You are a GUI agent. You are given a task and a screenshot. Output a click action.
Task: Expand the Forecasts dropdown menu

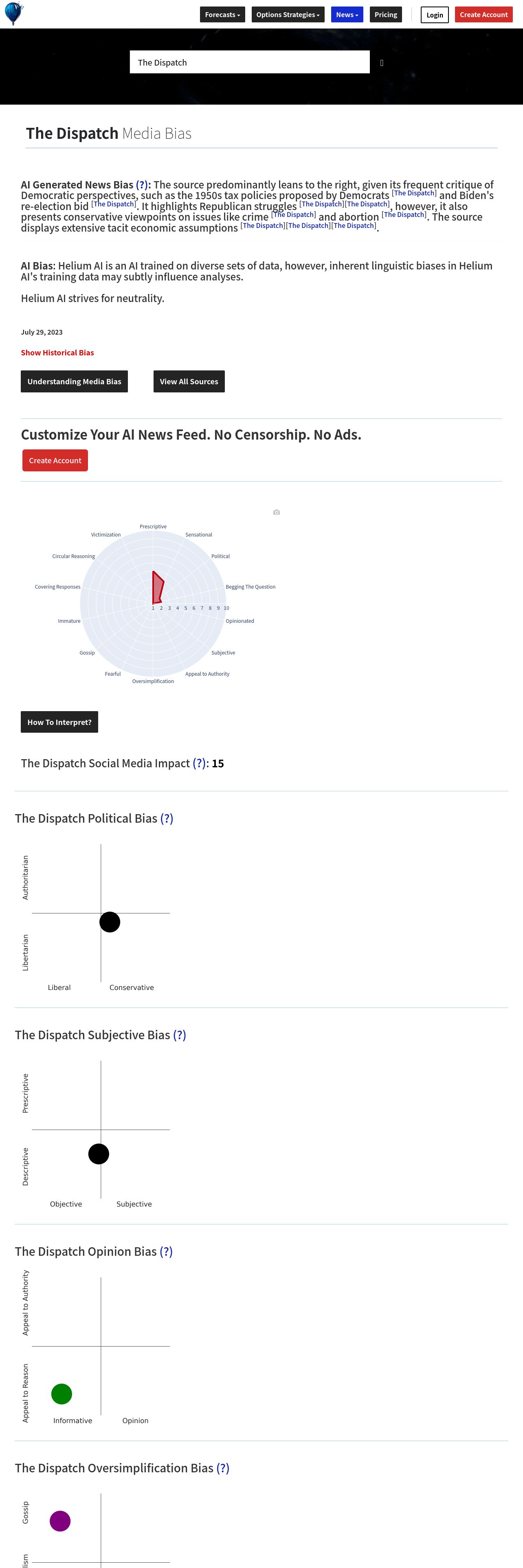222,15
